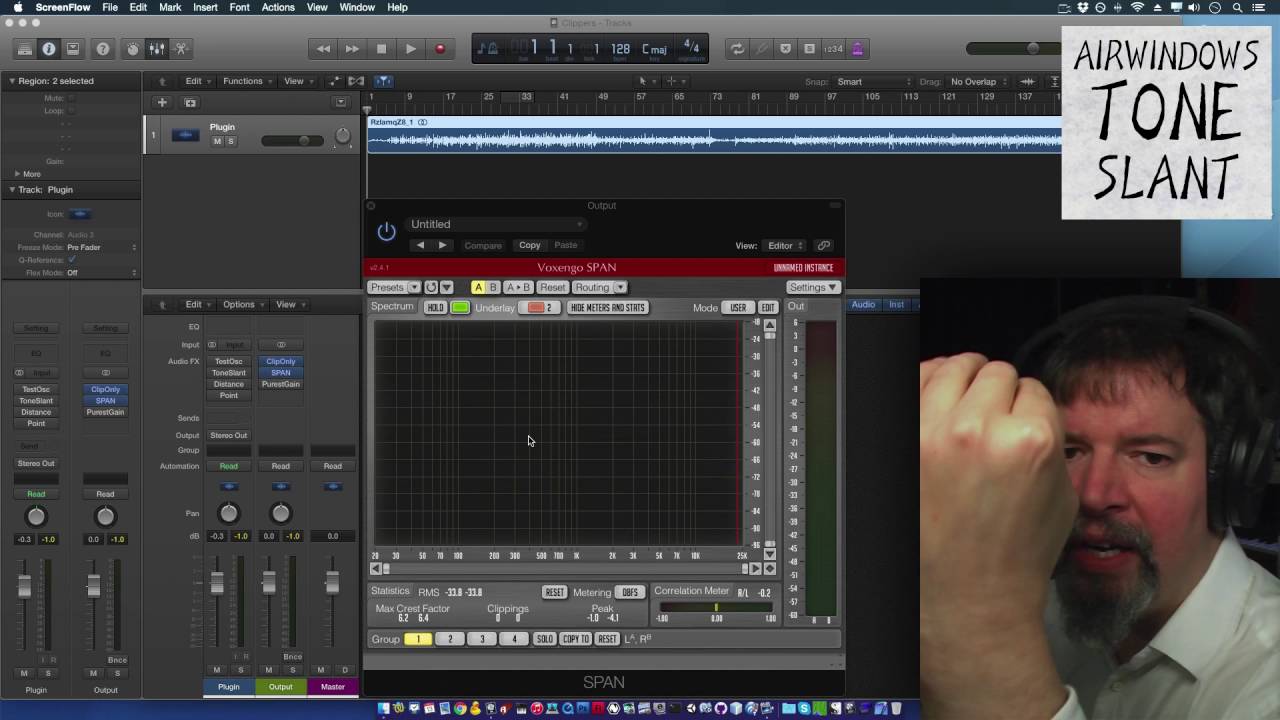Click the Mode EDIT button

[x=768, y=307]
